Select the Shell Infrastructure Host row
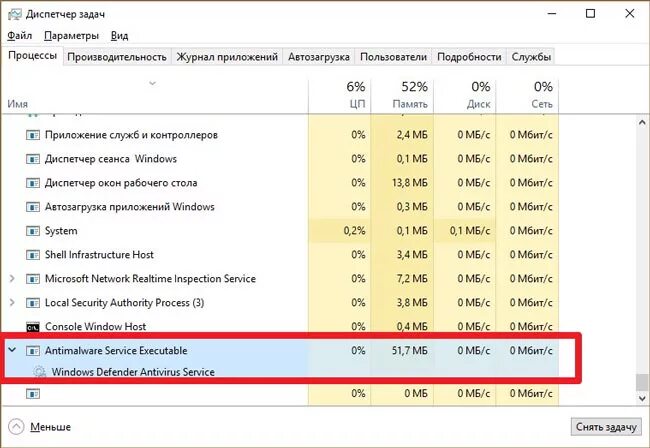Screen dimensions: 650x448 tap(280, 255)
